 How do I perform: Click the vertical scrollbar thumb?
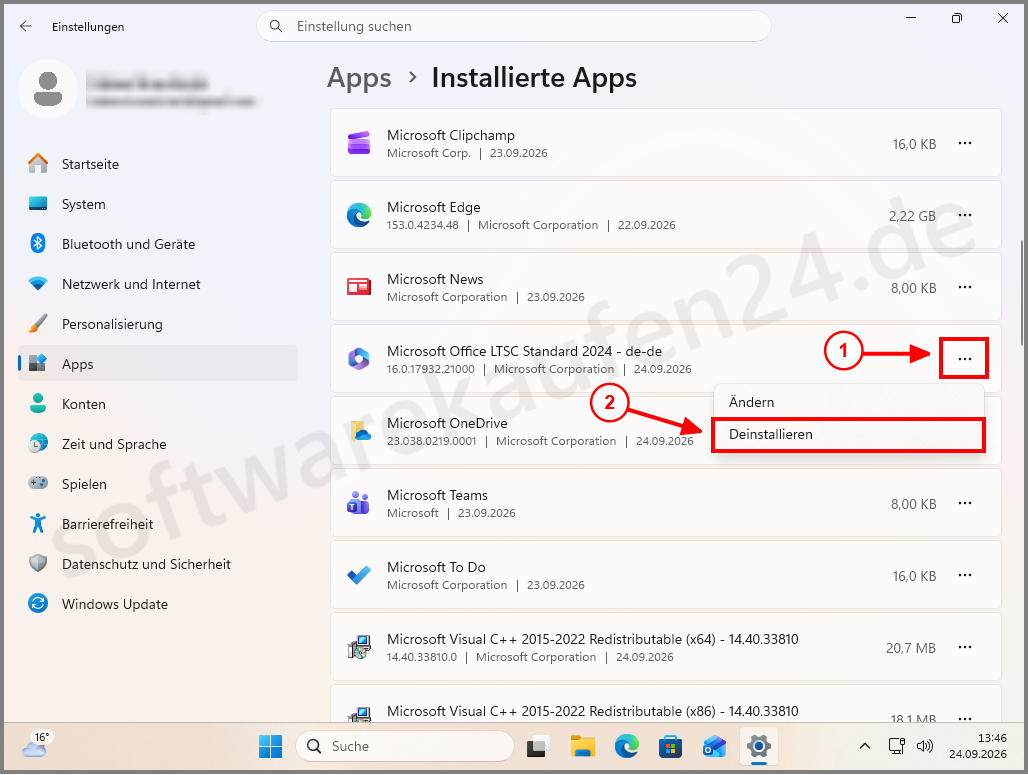click(x=1021, y=292)
